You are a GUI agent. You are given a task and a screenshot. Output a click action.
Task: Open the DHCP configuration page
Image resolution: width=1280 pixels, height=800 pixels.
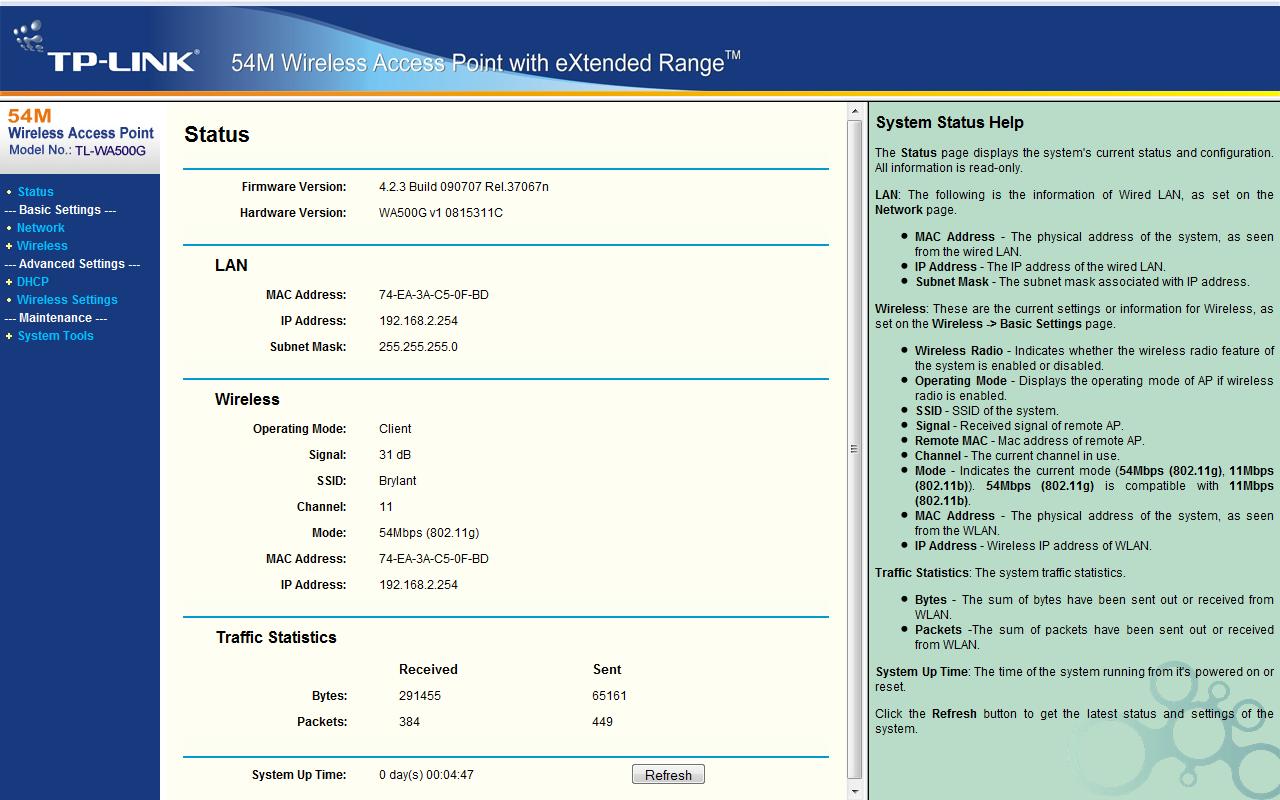click(33, 281)
